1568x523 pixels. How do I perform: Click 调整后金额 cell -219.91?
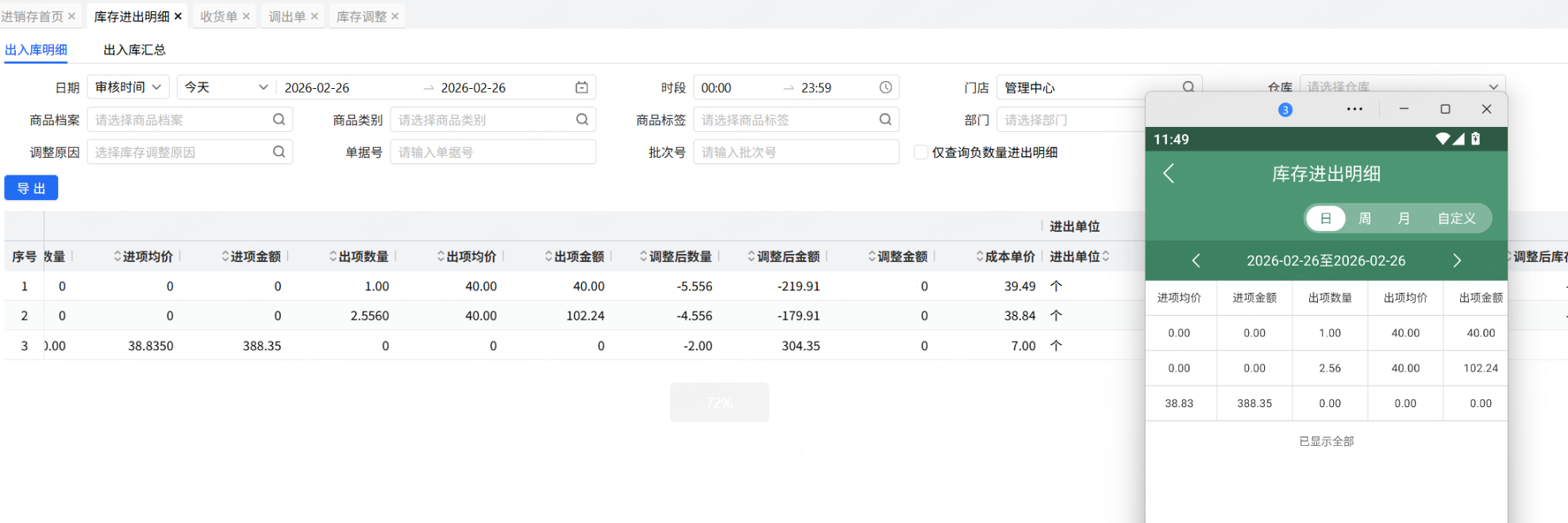pos(799,286)
